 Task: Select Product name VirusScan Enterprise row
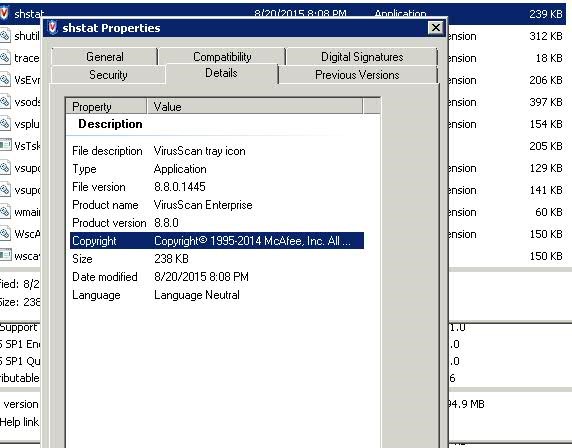click(217, 205)
